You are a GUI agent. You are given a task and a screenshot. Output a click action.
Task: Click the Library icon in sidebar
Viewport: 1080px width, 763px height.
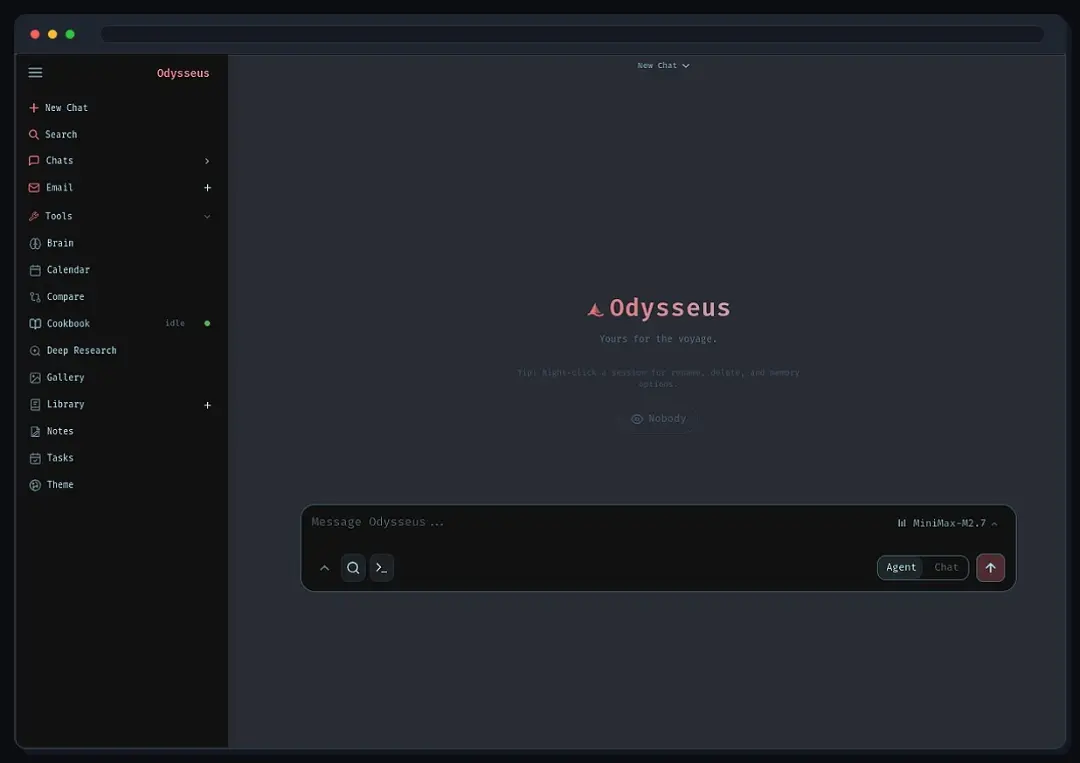click(x=35, y=405)
